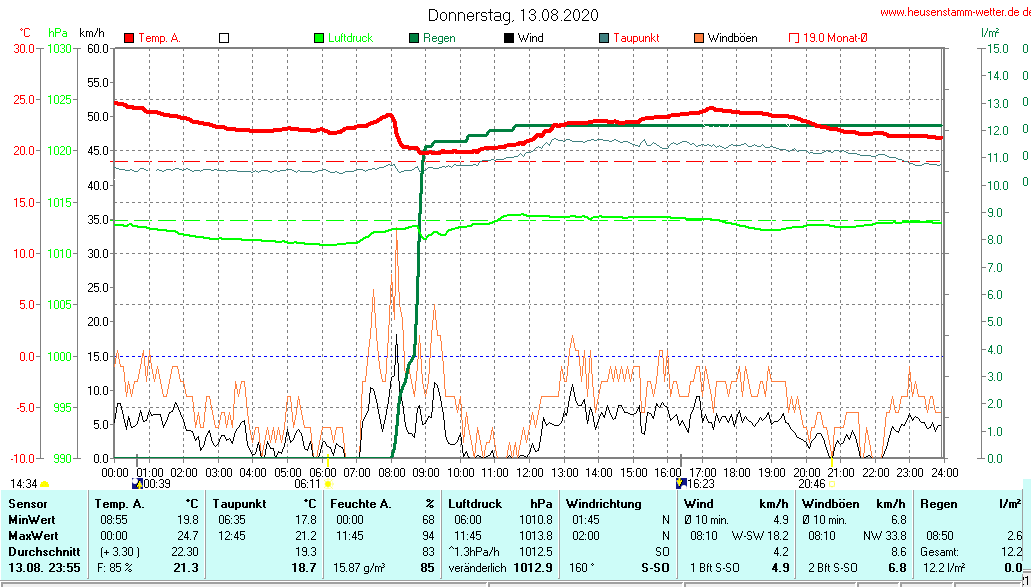Click the sunrise marker at 06:11

click(327, 484)
